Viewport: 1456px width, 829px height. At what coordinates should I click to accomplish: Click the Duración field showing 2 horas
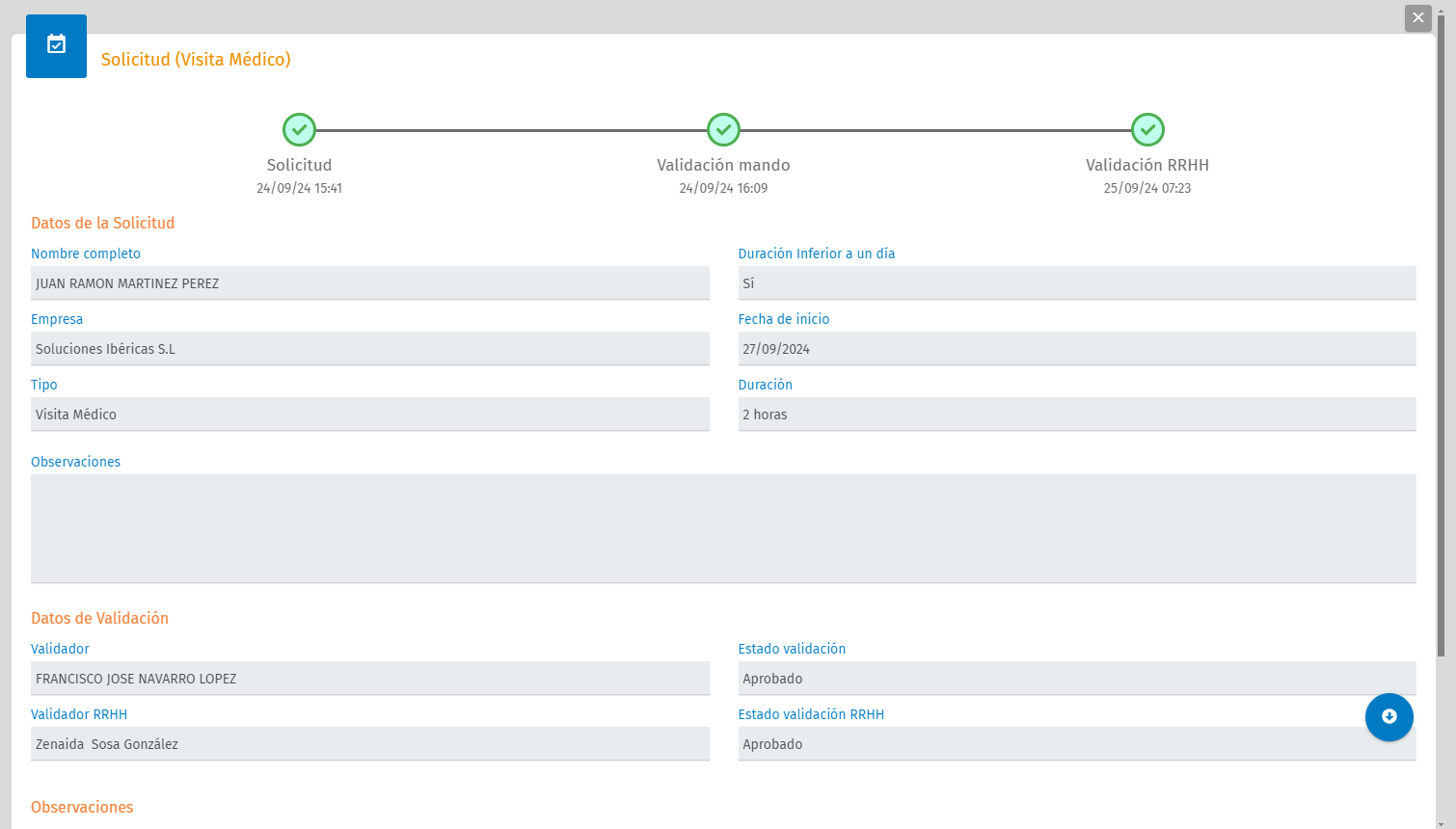click(x=1076, y=414)
